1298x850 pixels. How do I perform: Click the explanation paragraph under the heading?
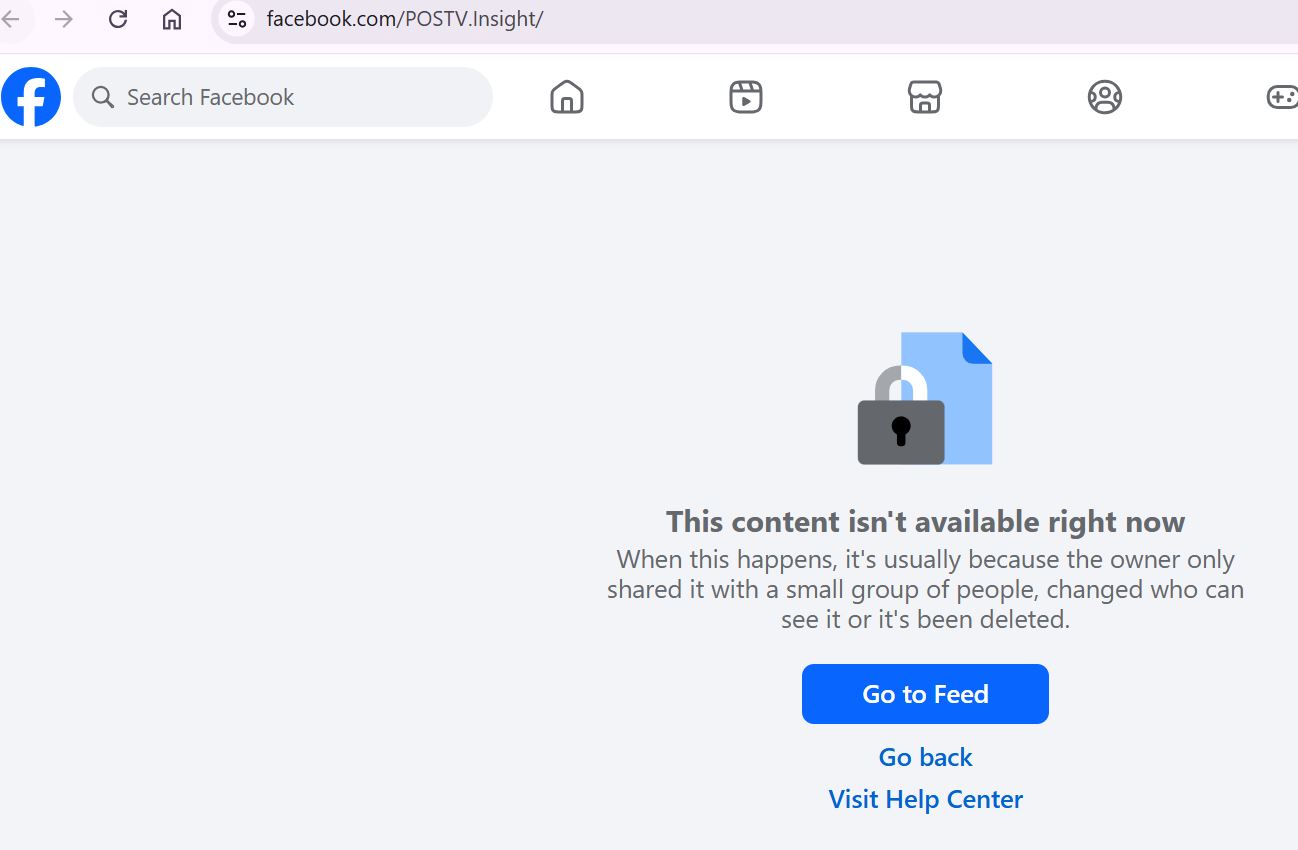click(925, 589)
